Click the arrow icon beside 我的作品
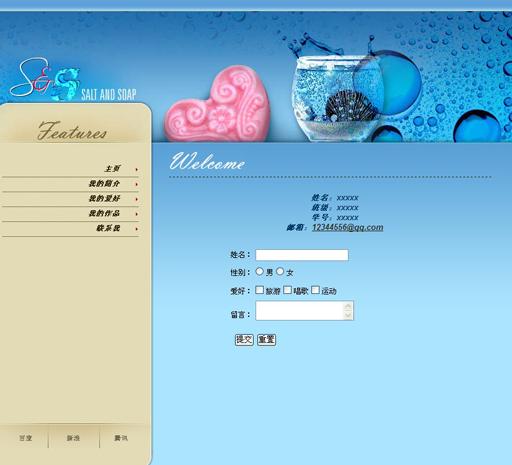 (x=137, y=214)
